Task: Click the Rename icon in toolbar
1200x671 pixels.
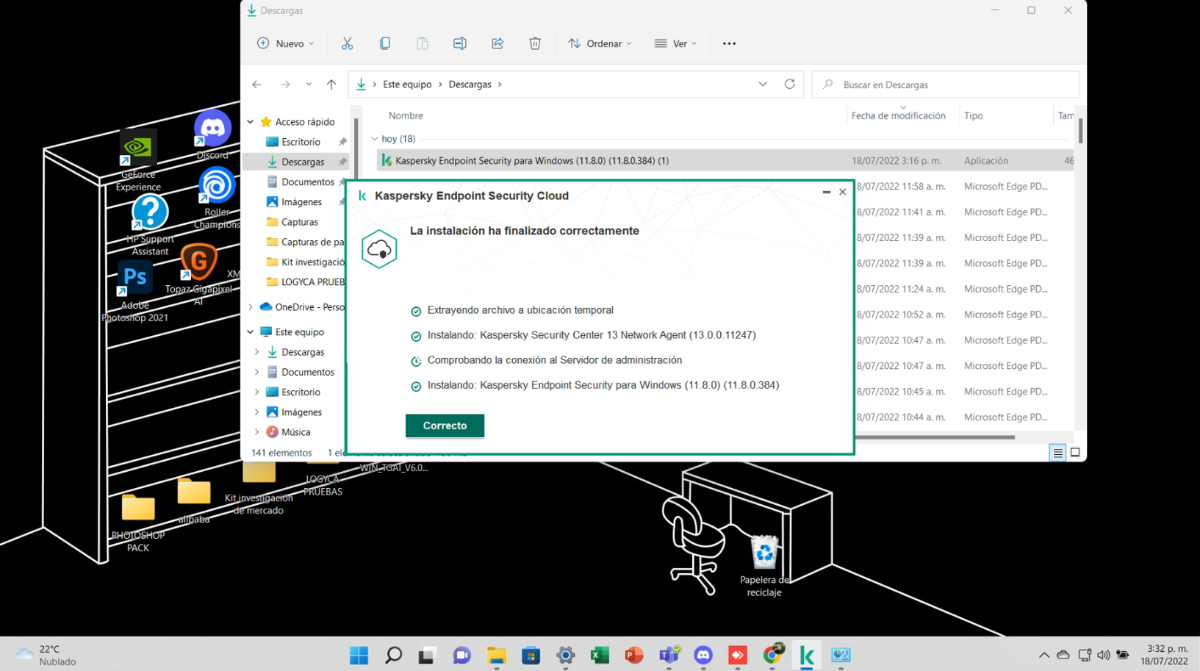Action: tap(460, 44)
